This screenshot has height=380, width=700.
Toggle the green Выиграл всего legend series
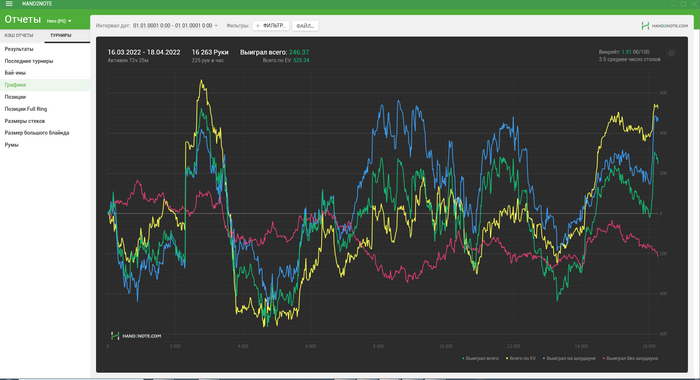tap(480, 358)
